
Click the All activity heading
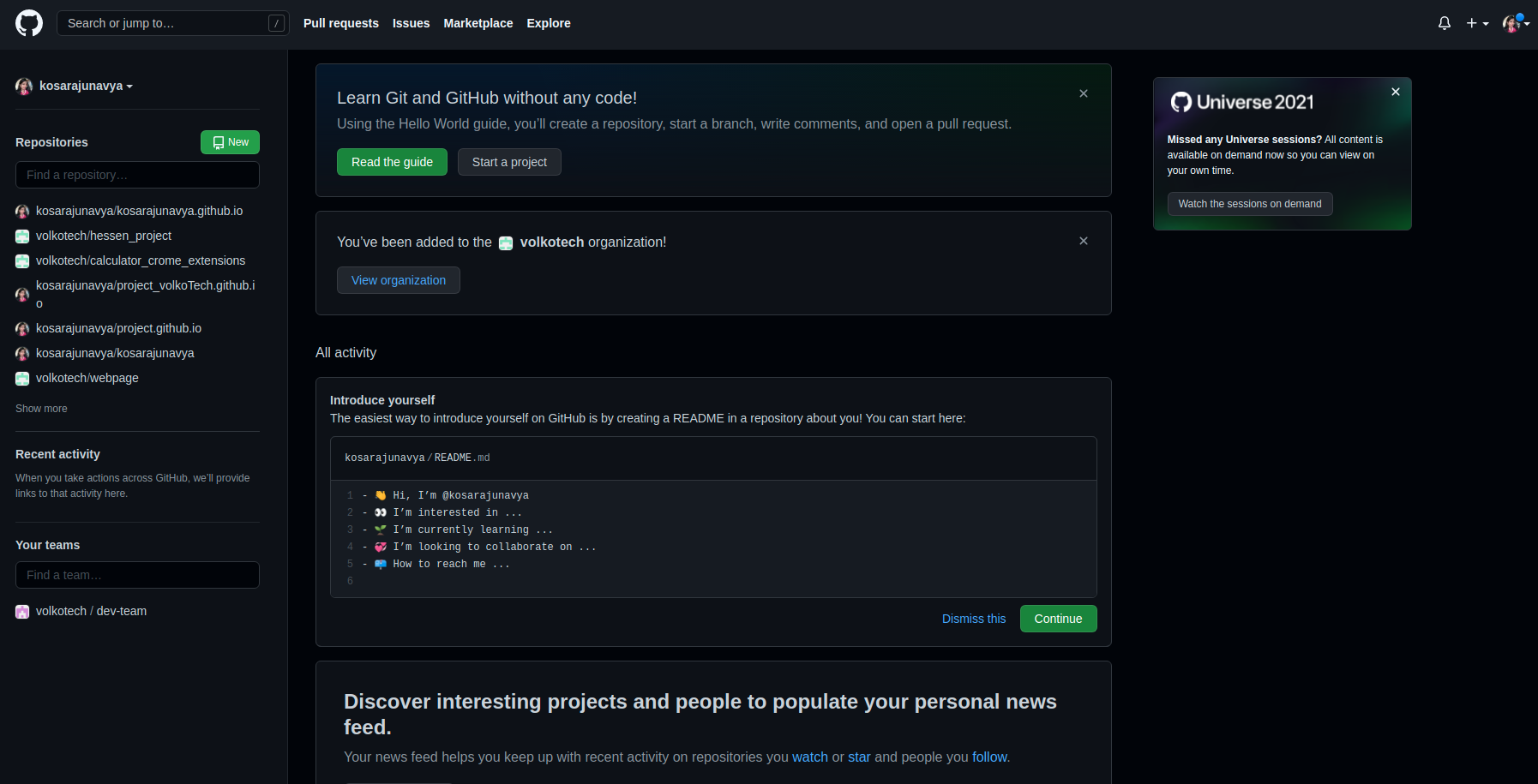pyautogui.click(x=345, y=353)
